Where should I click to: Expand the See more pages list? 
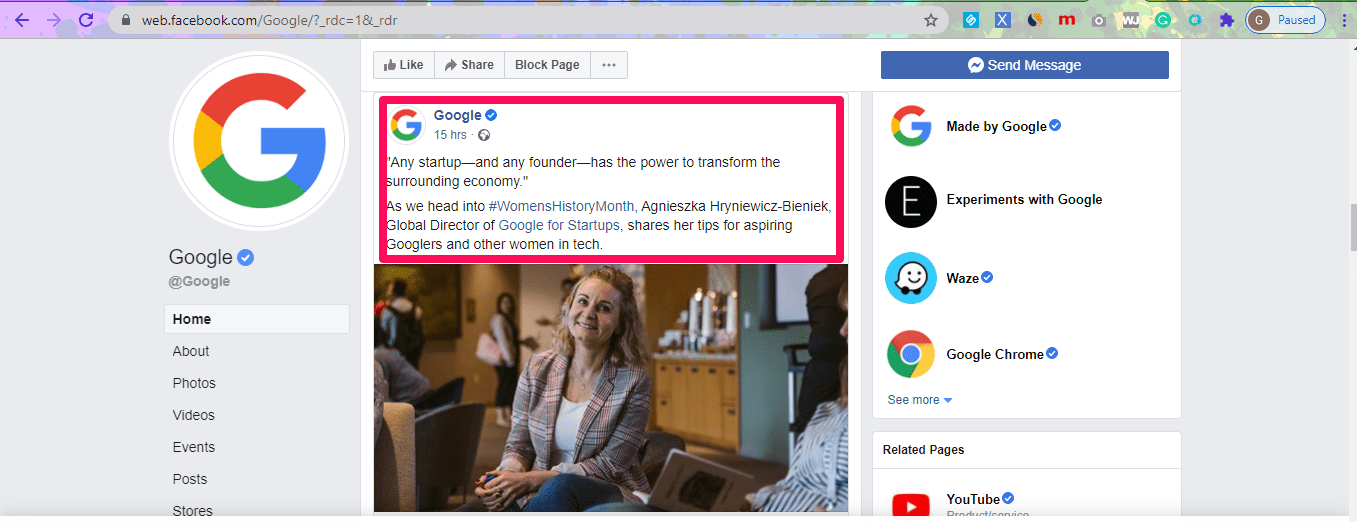click(919, 400)
